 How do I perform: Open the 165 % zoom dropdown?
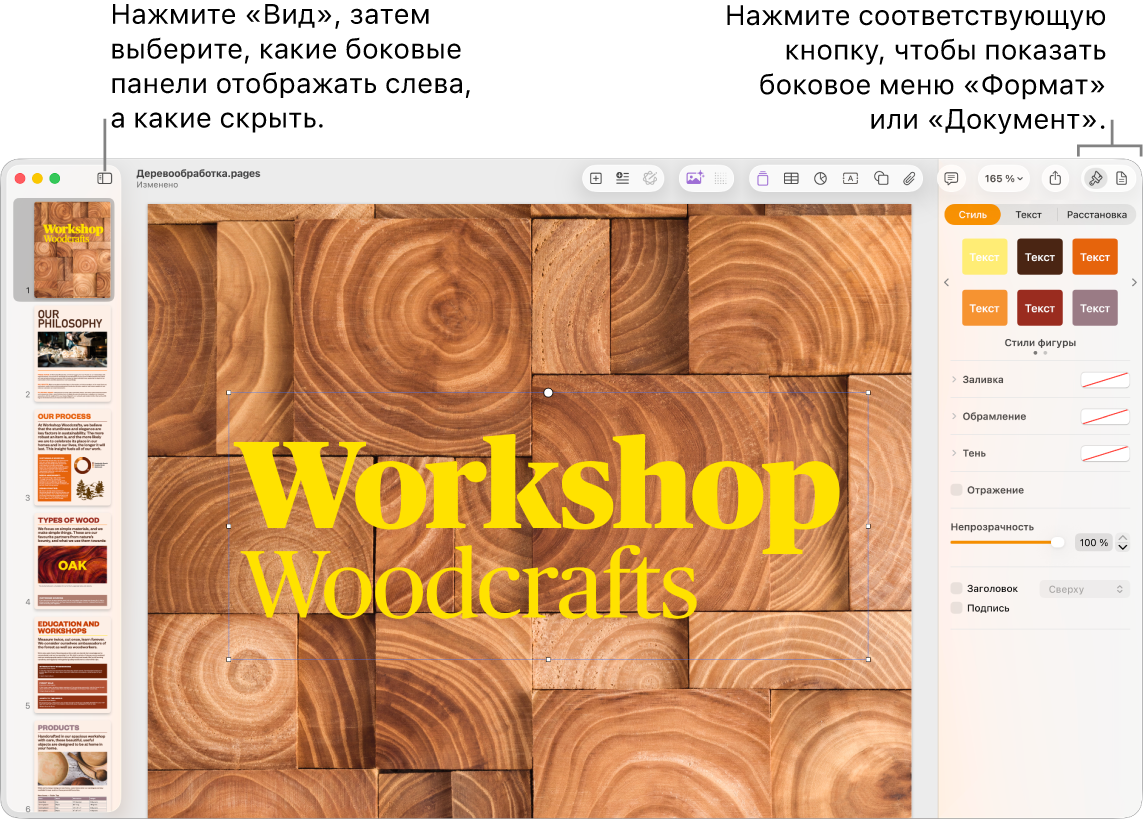click(x=1004, y=179)
